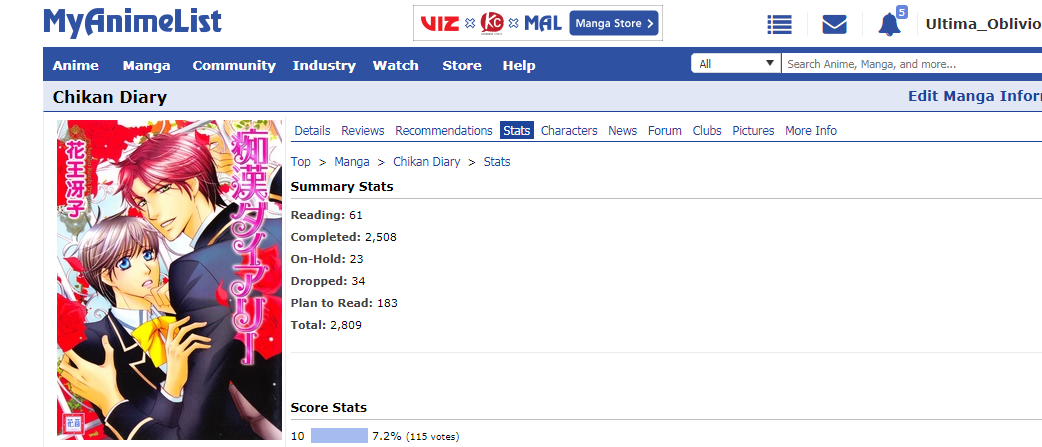Viewport: 1042px width, 447px height.
Task: Open the All search category dropdown
Action: pyautogui.click(x=736, y=64)
